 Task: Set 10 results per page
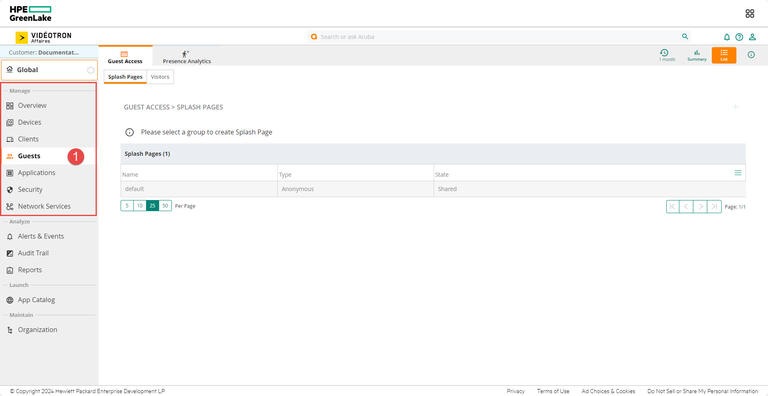(140, 206)
